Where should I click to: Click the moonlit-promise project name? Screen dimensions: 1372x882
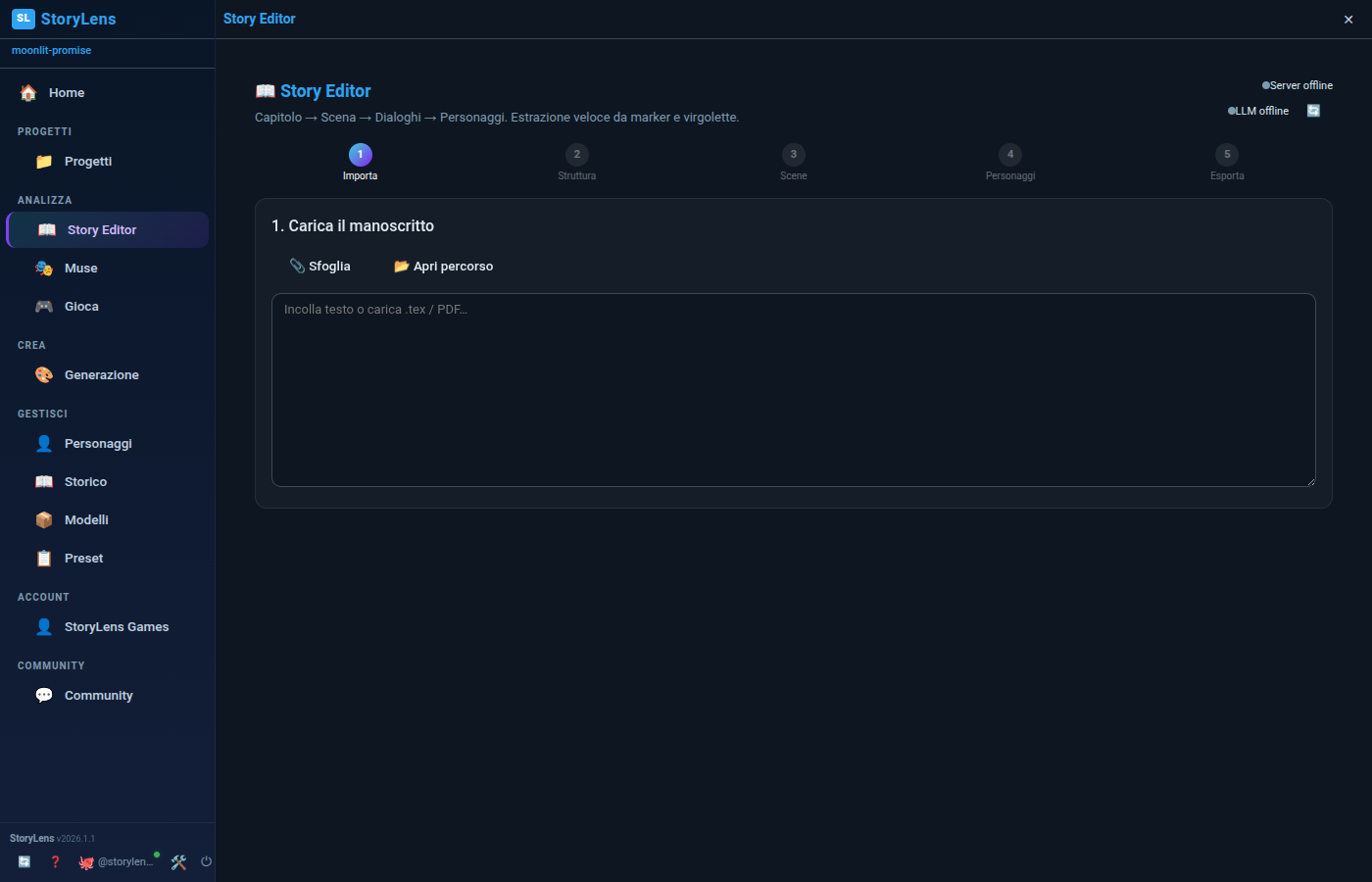pyautogui.click(x=51, y=50)
